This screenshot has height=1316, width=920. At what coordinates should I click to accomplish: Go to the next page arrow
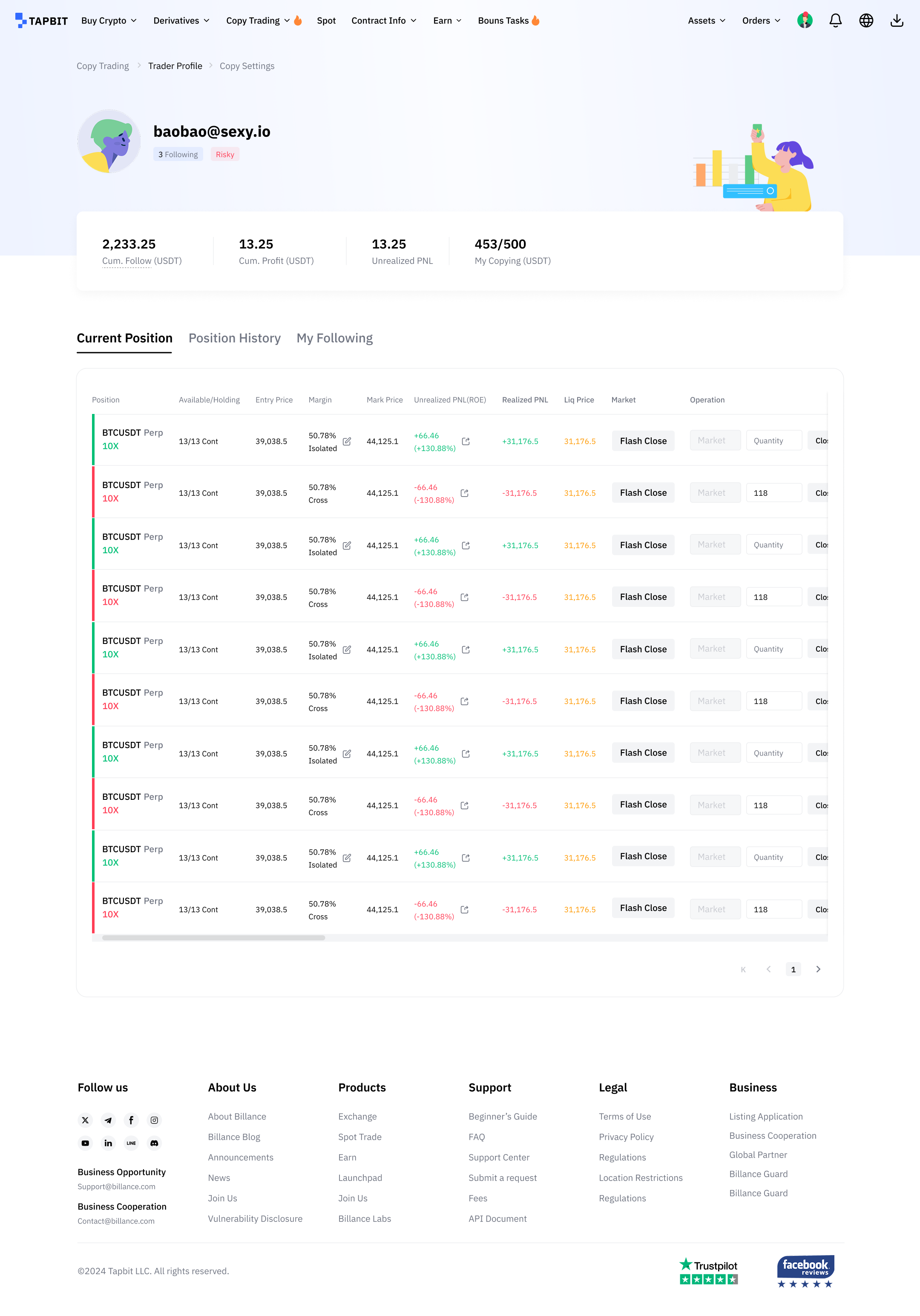[x=818, y=969]
